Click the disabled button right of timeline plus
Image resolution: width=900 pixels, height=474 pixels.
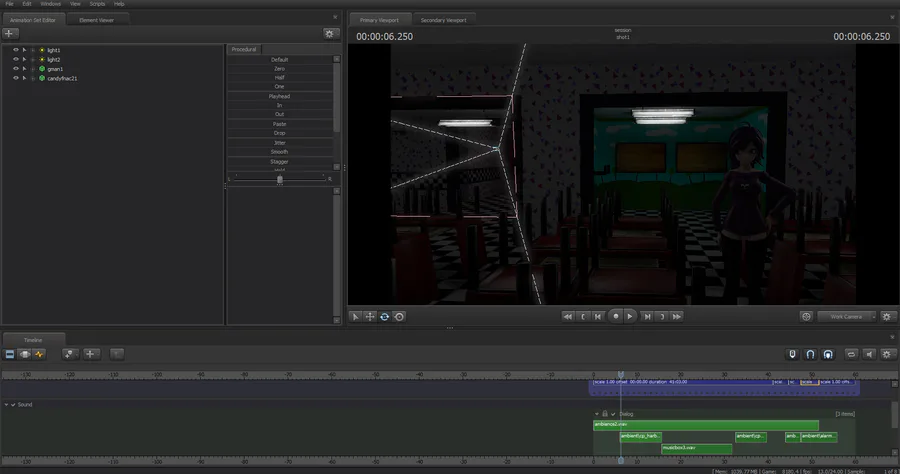(117, 355)
